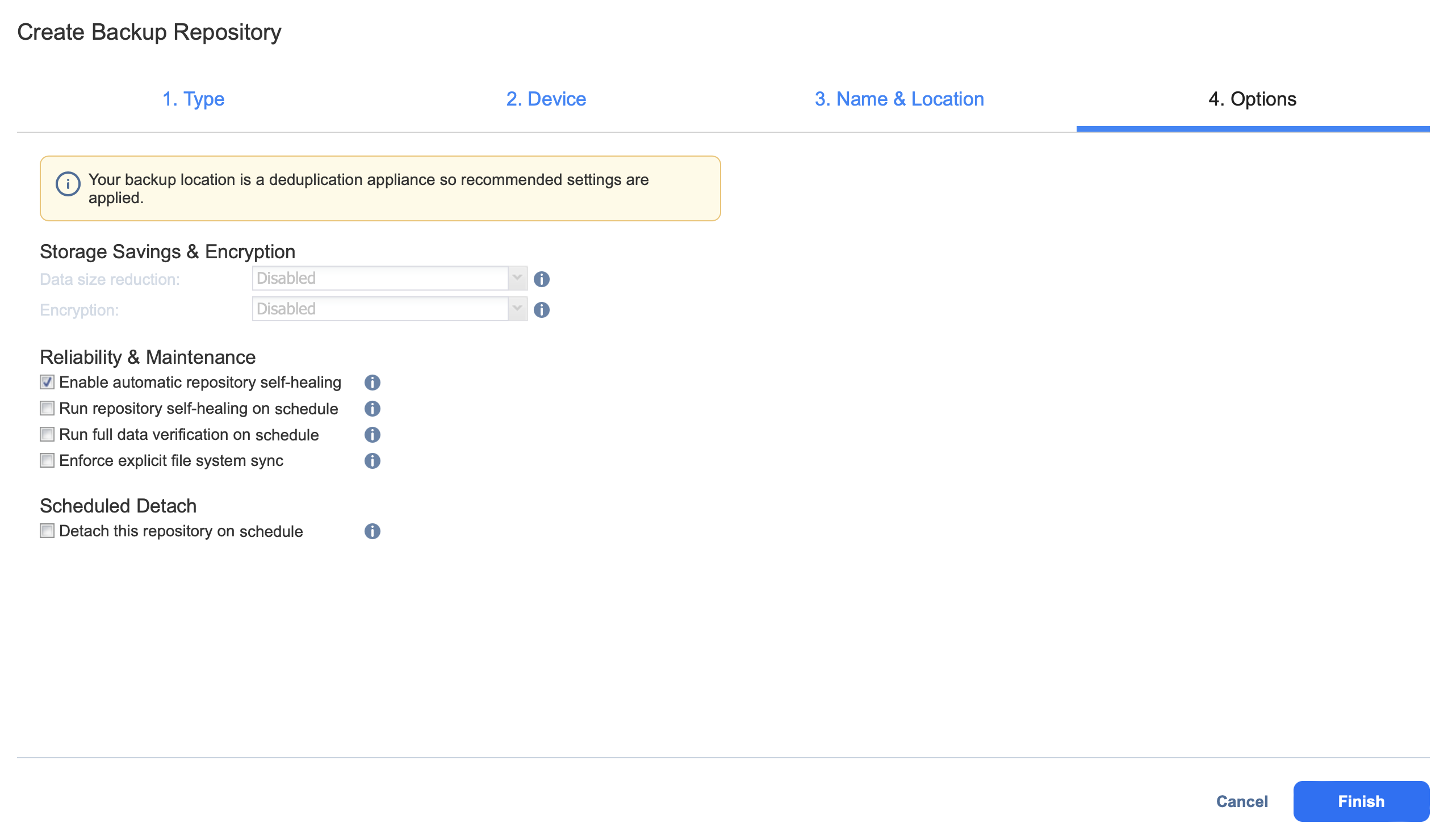
Task: Go back to the 1. Type step
Action: pyautogui.click(x=193, y=99)
